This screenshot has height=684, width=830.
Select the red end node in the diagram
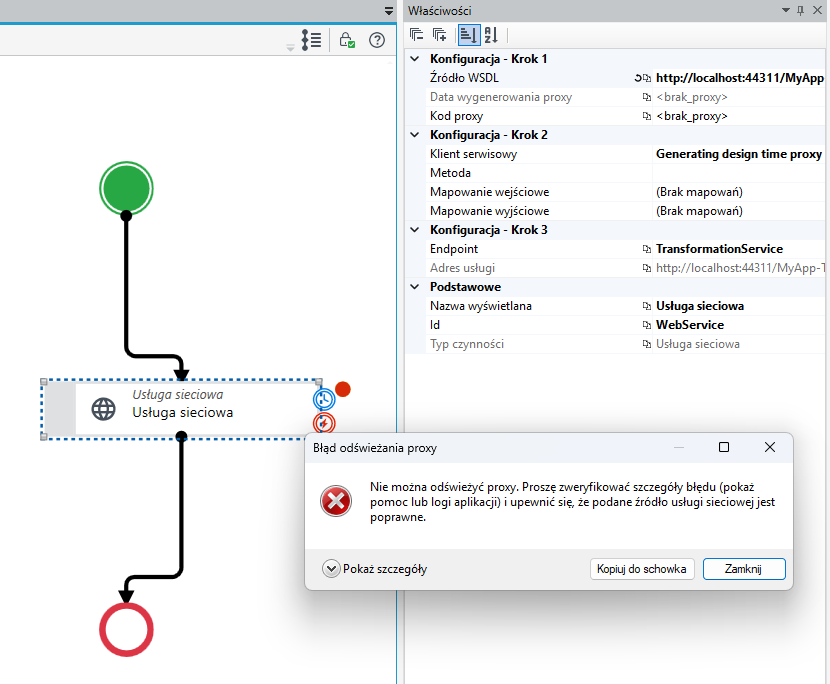point(126,629)
